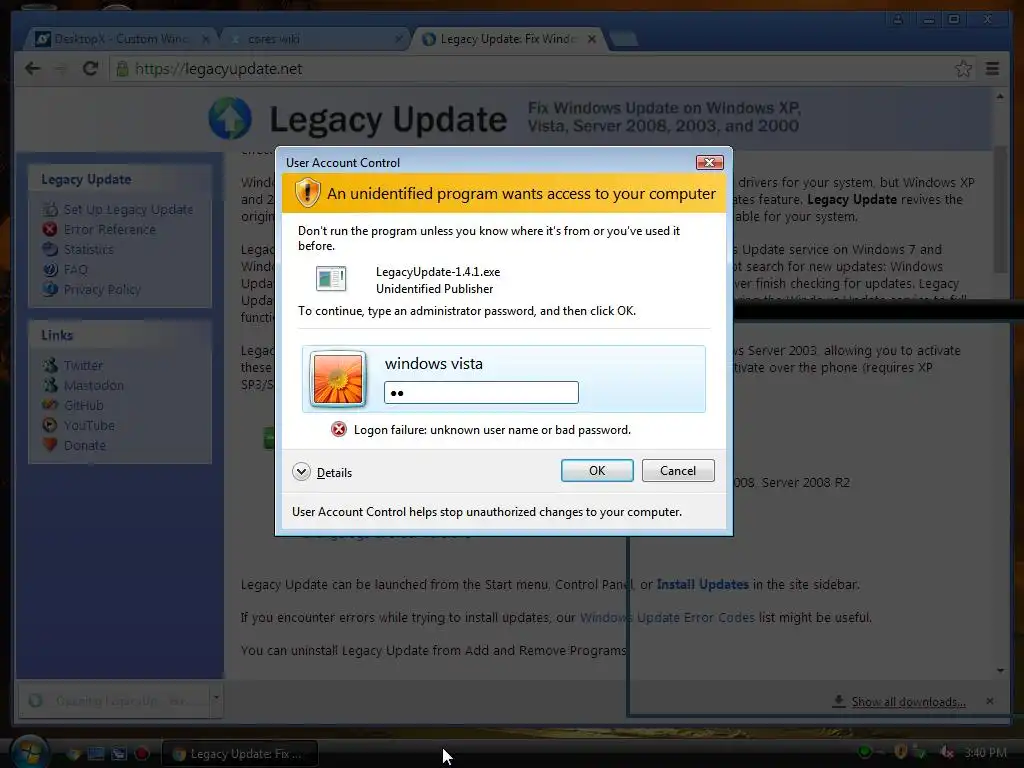
Task: Reload the legacyupdate.net page
Action: (90, 69)
